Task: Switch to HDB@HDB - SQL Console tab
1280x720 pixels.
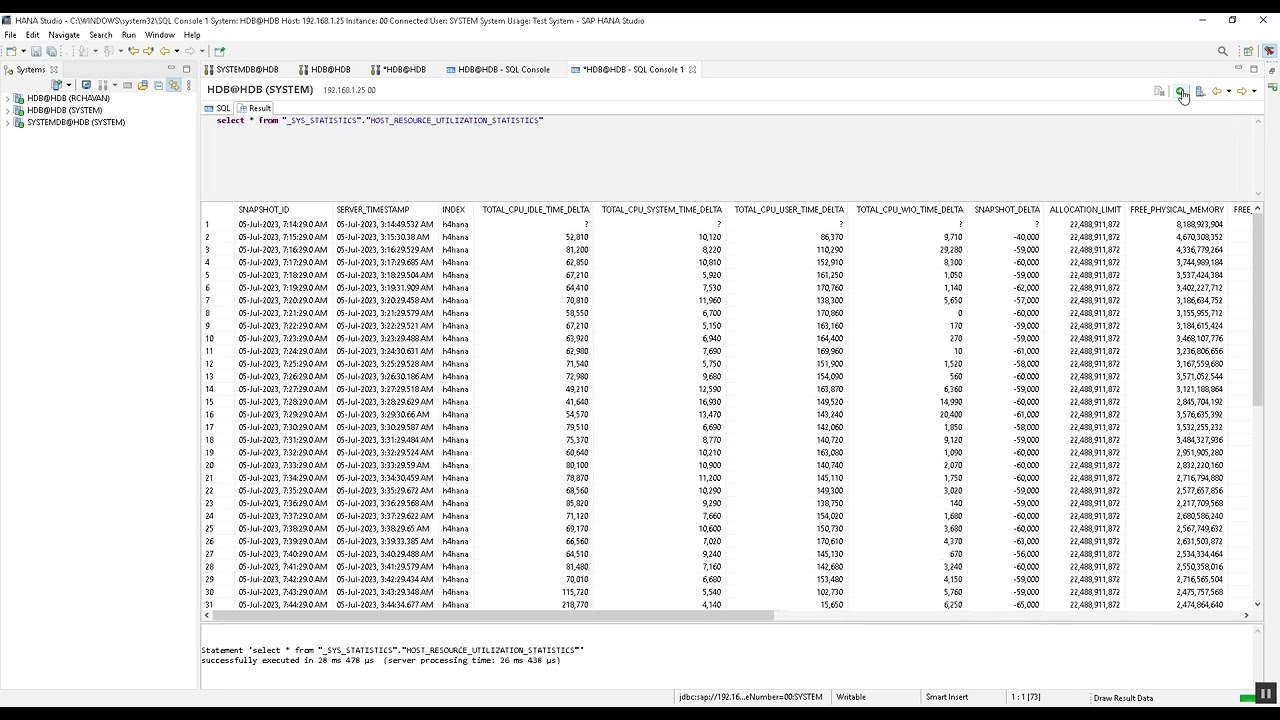Action: pyautogui.click(x=498, y=70)
